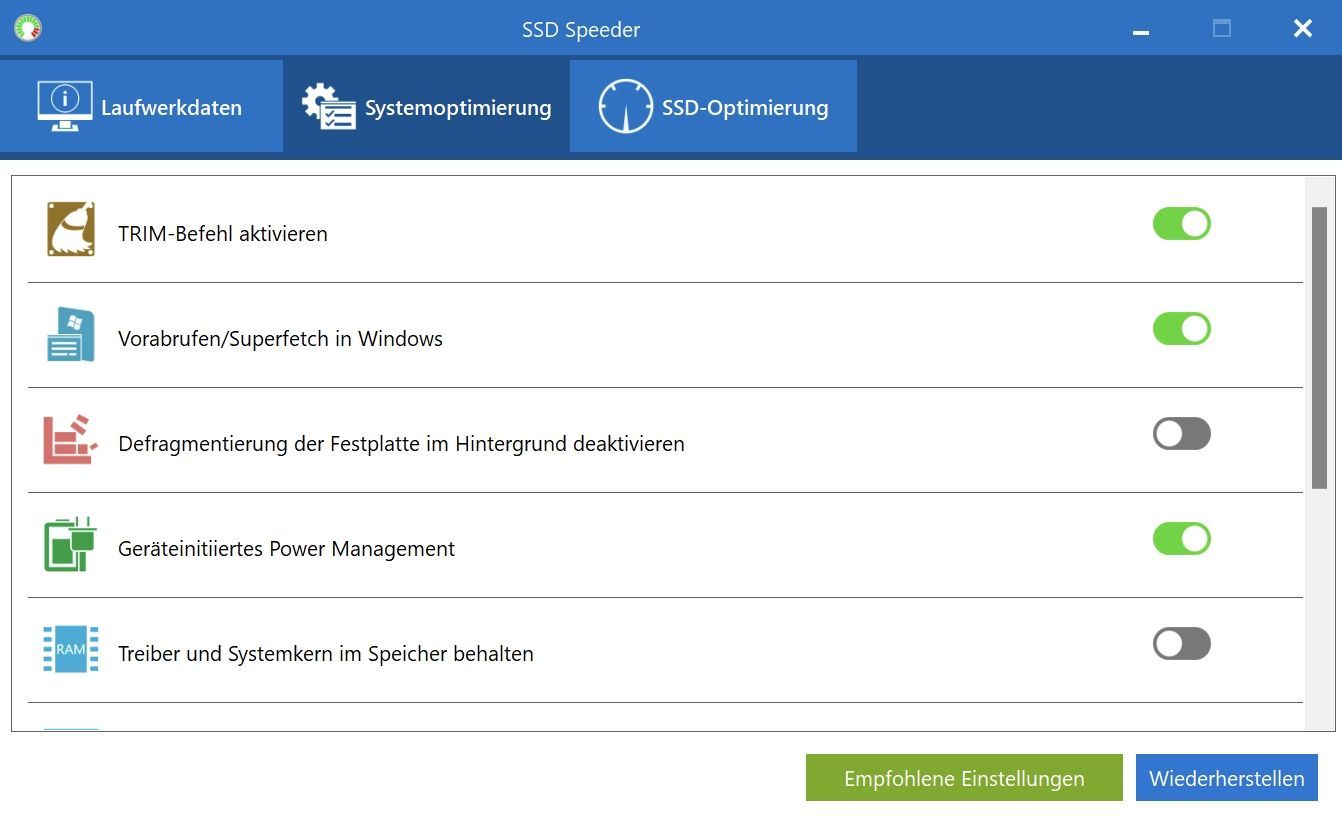
Task: Click the blue RAM chip icon
Action: click(x=71, y=649)
